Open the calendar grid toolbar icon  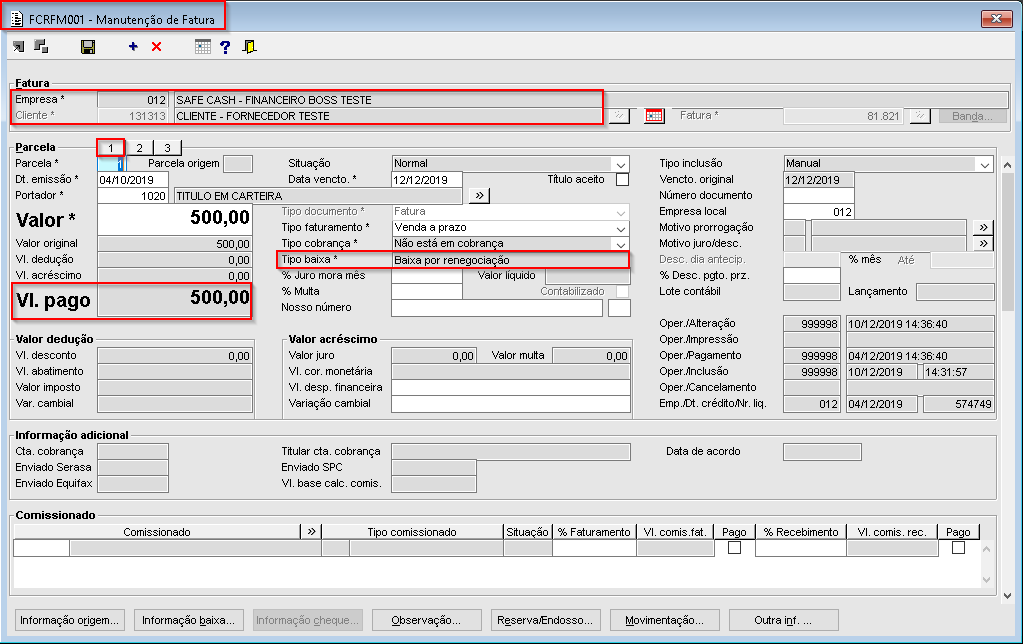203,46
